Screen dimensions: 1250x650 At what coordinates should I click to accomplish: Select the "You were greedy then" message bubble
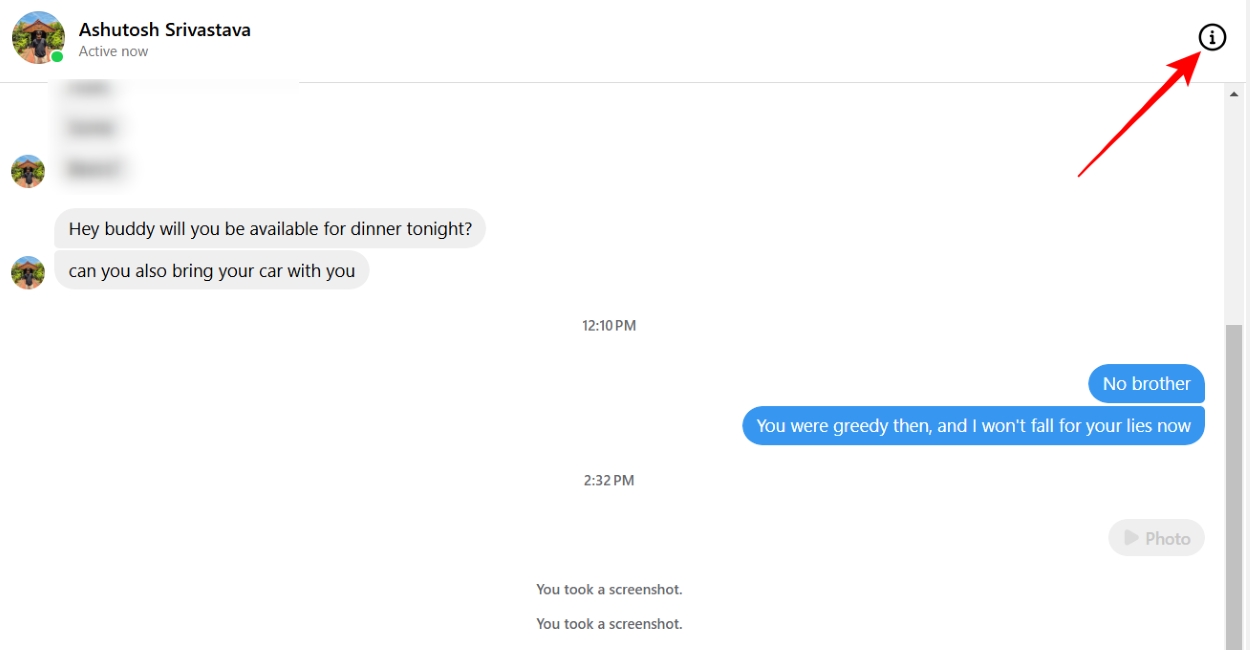pos(973,426)
